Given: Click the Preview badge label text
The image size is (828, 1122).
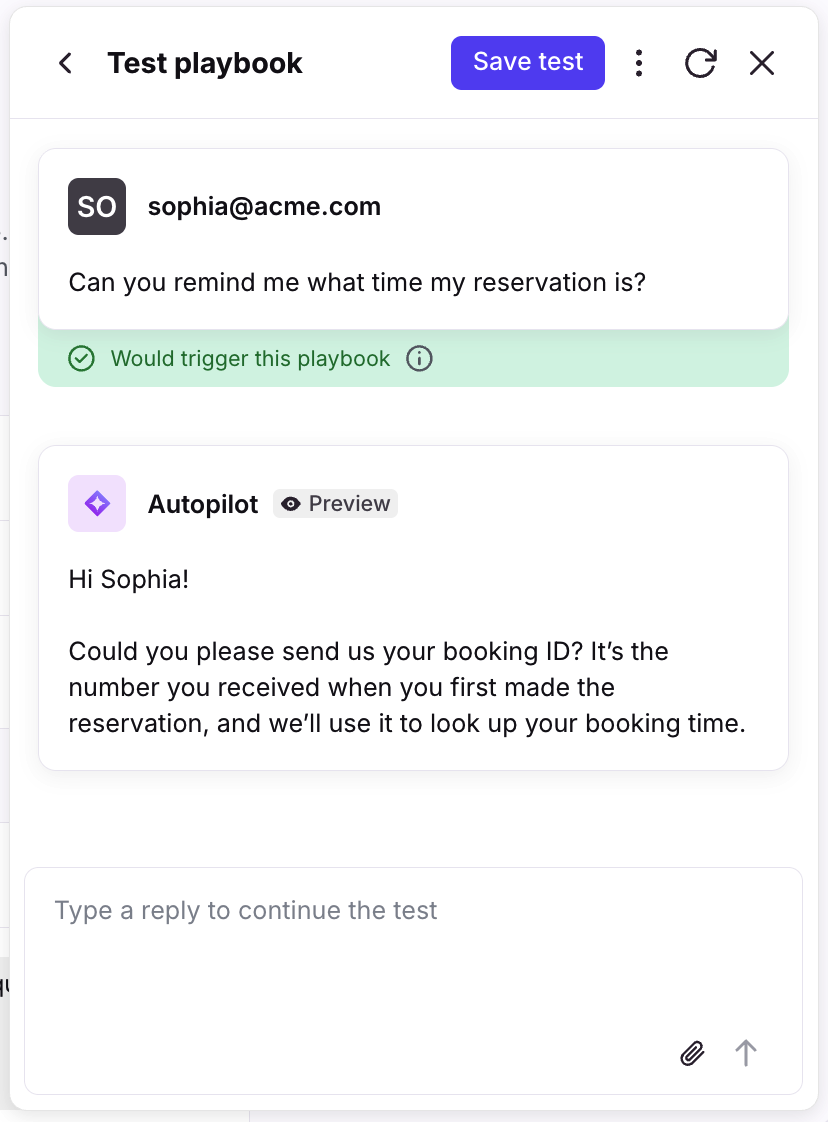Looking at the screenshot, I should (x=349, y=504).
